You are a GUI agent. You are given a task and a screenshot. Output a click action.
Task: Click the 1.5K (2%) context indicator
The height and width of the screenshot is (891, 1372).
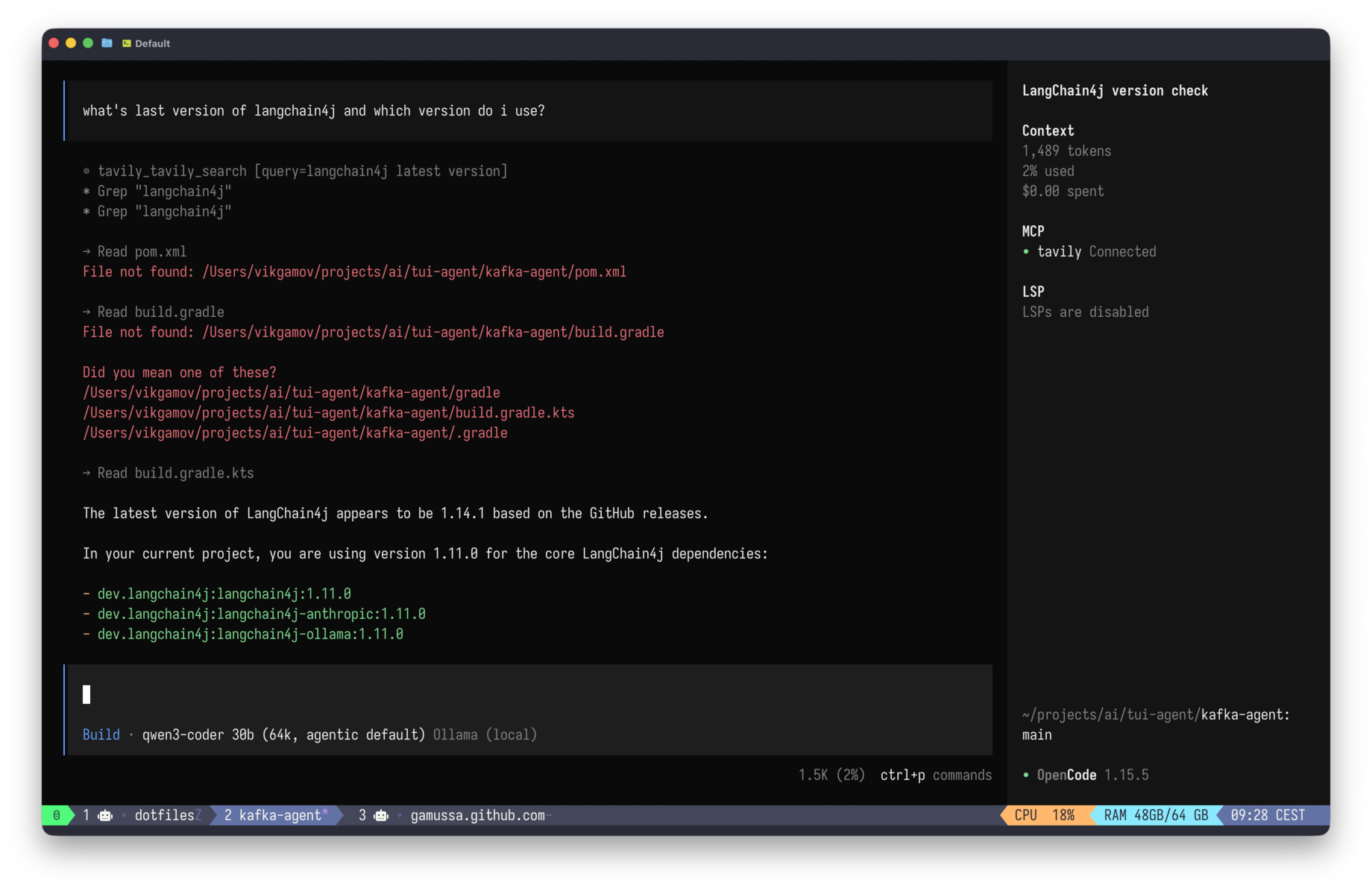[831, 775]
